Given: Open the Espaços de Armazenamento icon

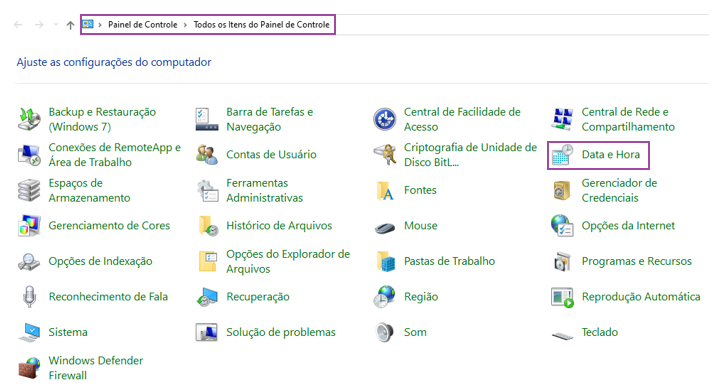Looking at the screenshot, I should 30,190.
